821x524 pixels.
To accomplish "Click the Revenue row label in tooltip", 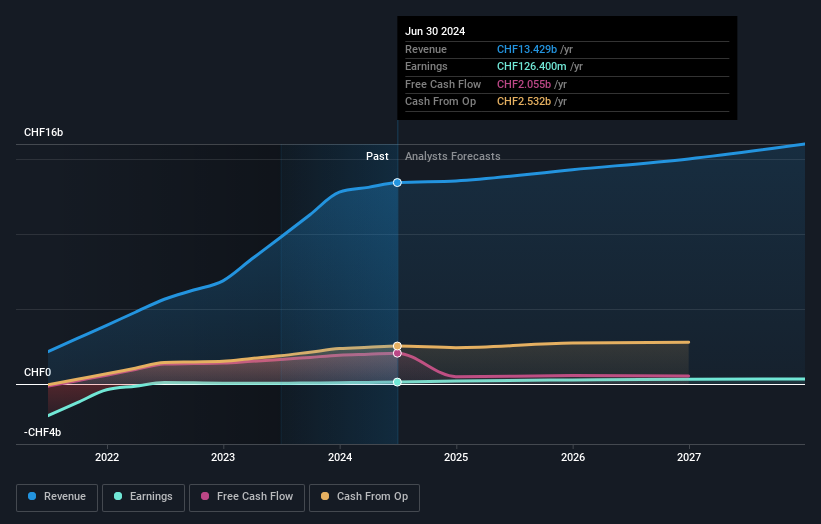I will [x=426, y=49].
